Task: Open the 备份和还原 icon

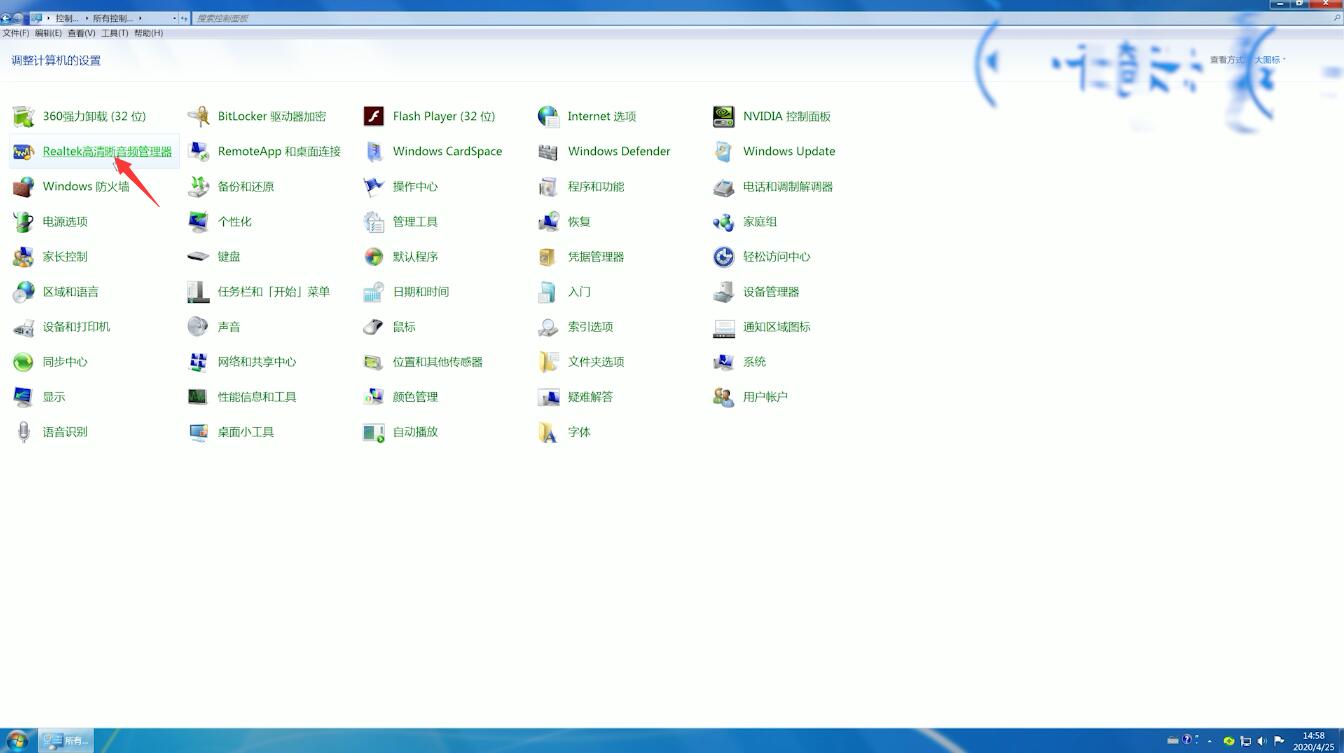Action: click(x=199, y=187)
